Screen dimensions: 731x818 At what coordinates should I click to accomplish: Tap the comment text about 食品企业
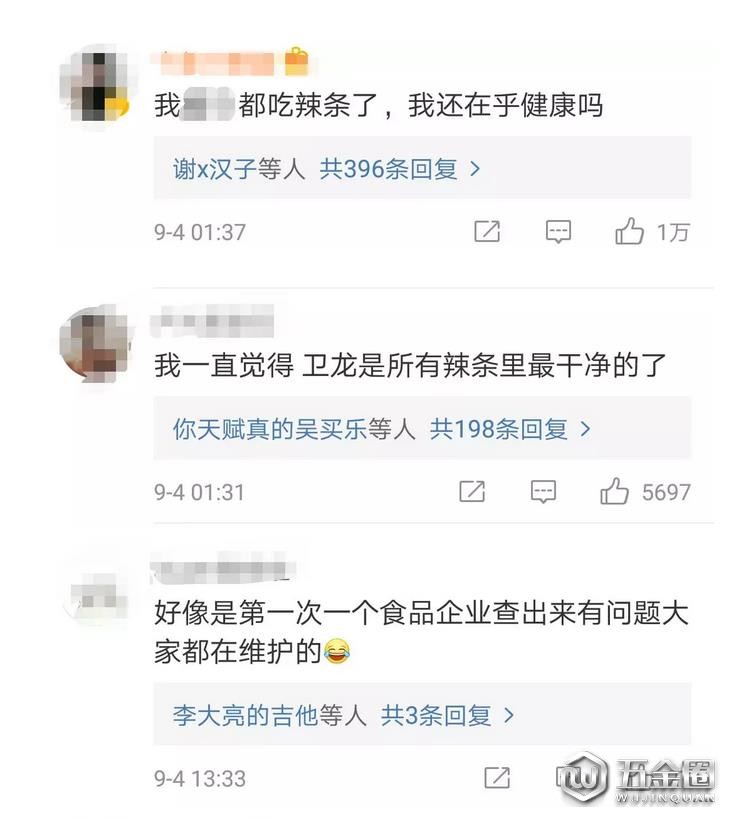421,632
